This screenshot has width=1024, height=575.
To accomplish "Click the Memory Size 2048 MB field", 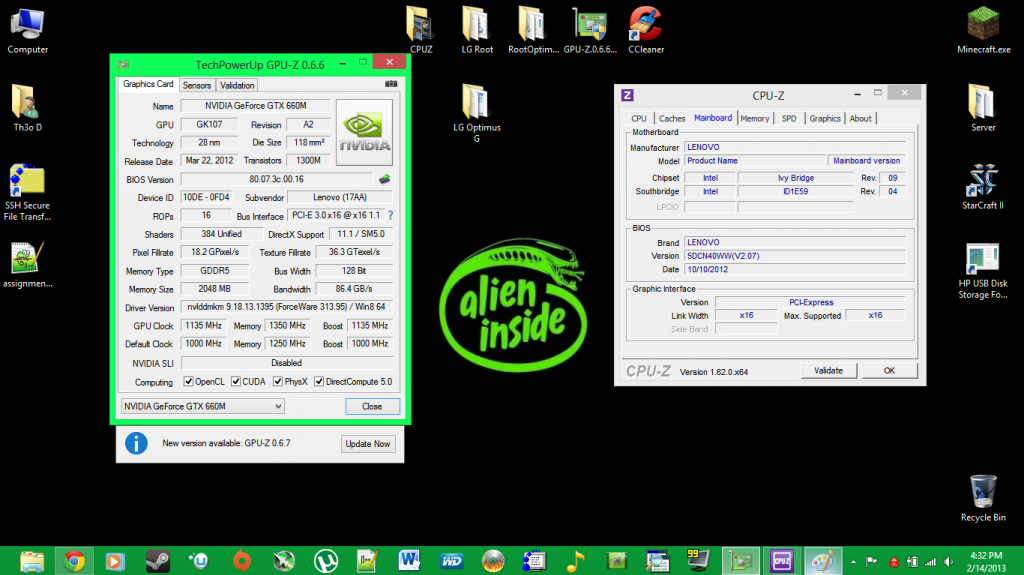I will pos(215,289).
